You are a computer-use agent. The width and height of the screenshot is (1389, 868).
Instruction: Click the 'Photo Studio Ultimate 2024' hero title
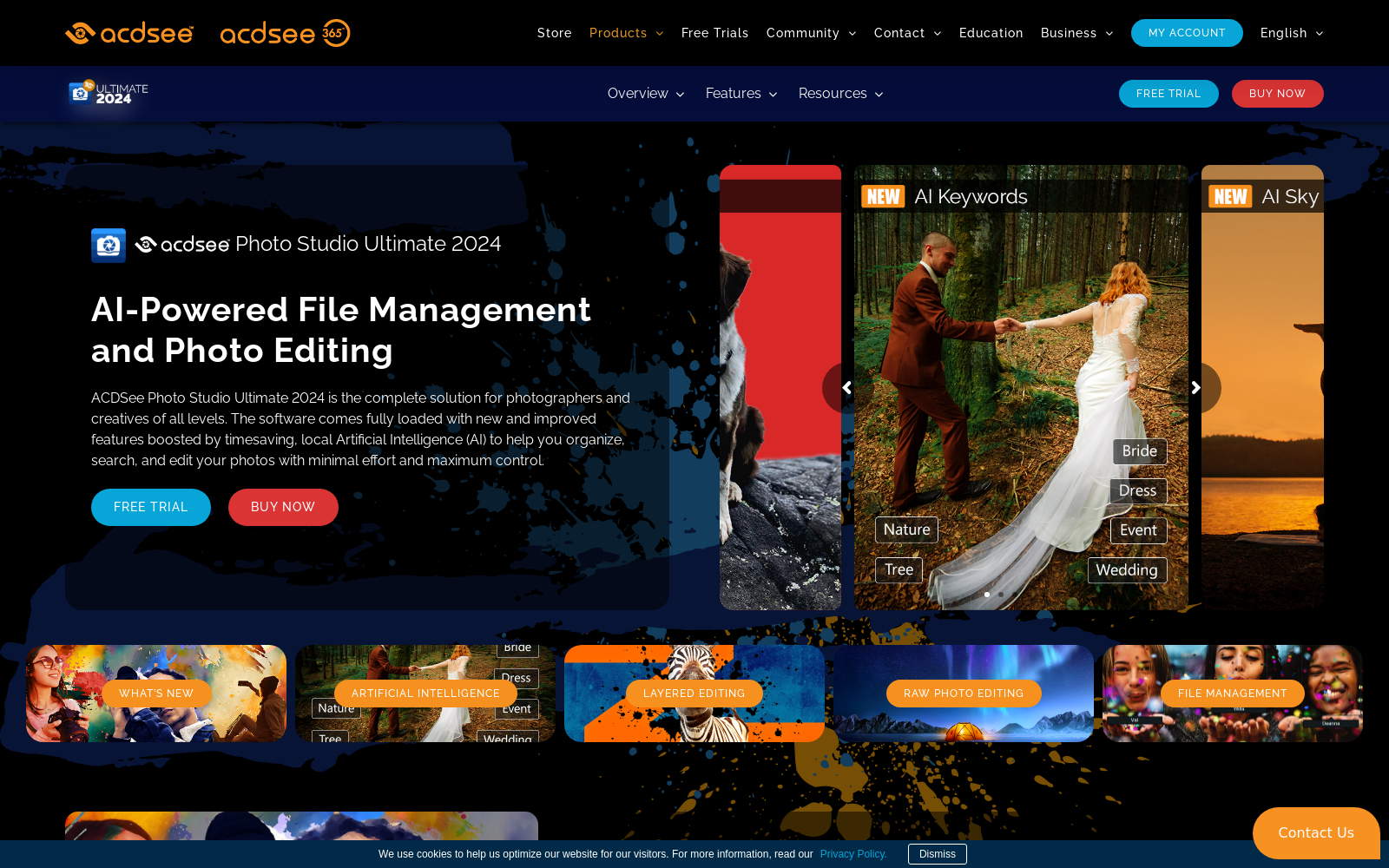[368, 244]
